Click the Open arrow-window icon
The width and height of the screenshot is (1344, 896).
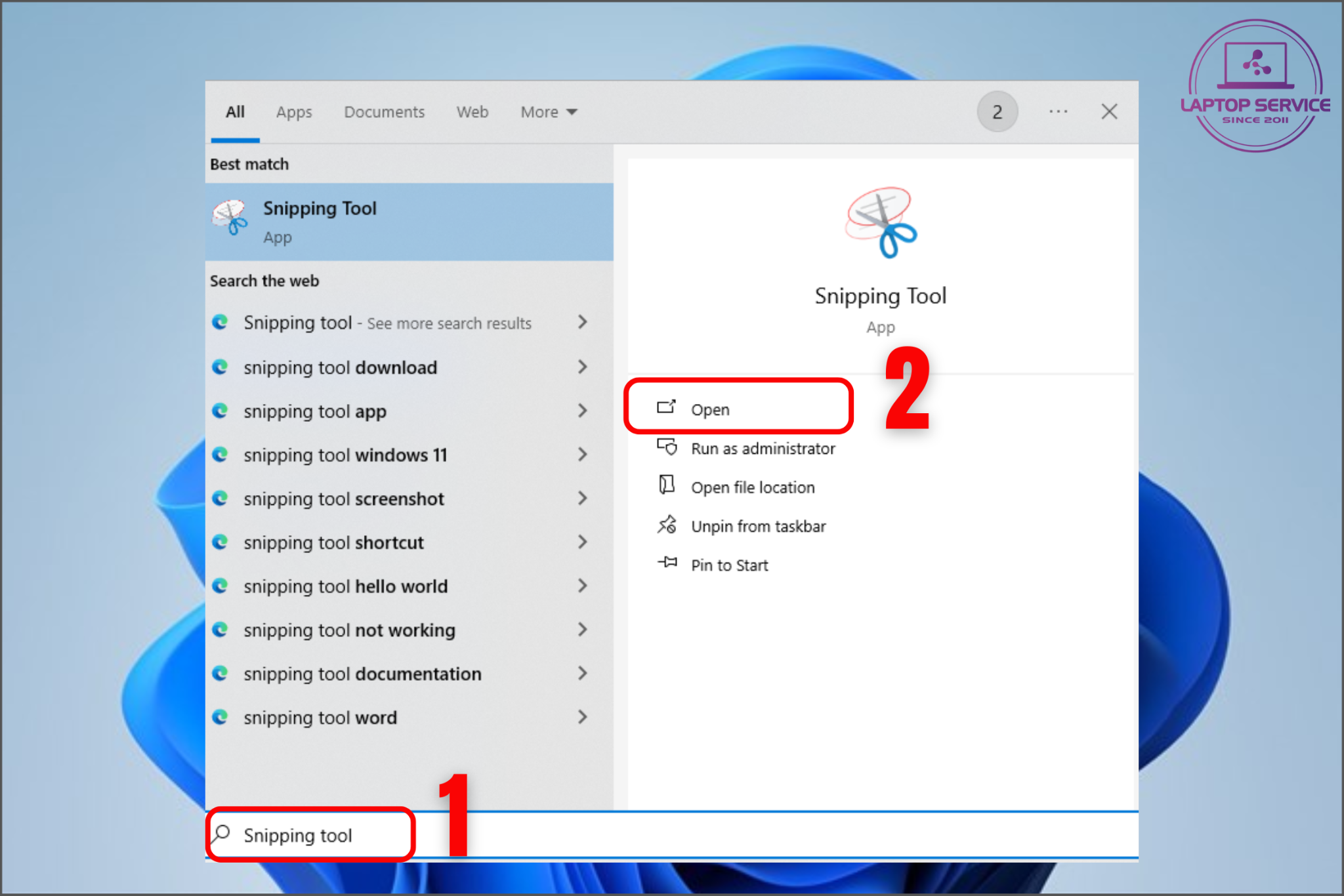(x=666, y=407)
